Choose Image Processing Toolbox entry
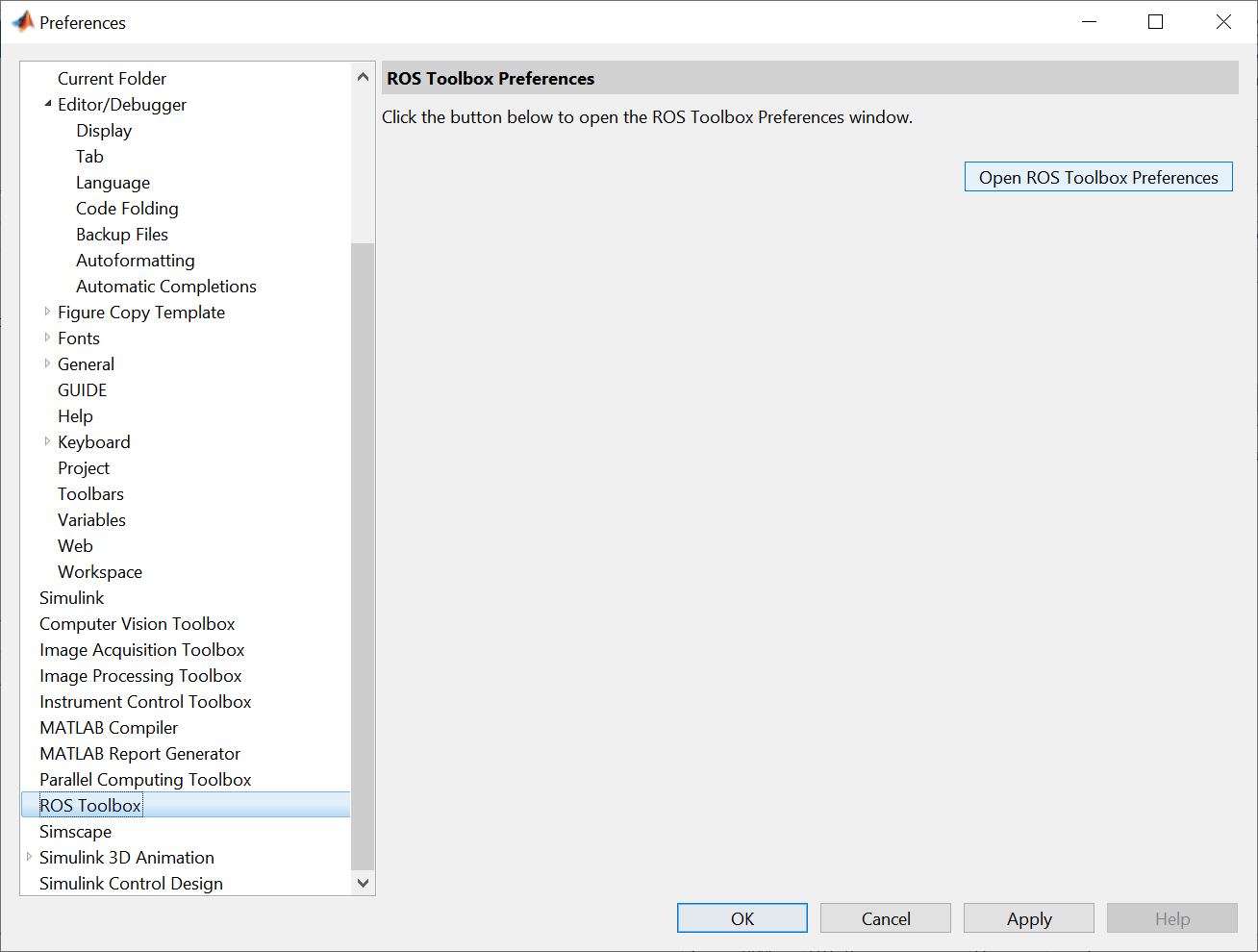 click(x=140, y=676)
